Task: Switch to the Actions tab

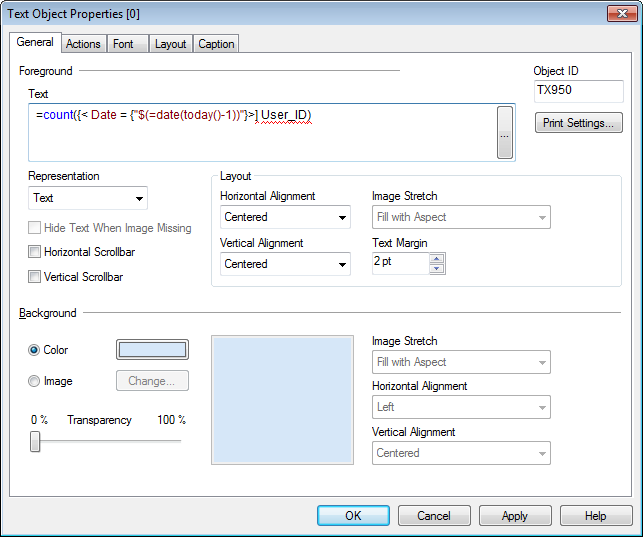Action: tap(83, 44)
